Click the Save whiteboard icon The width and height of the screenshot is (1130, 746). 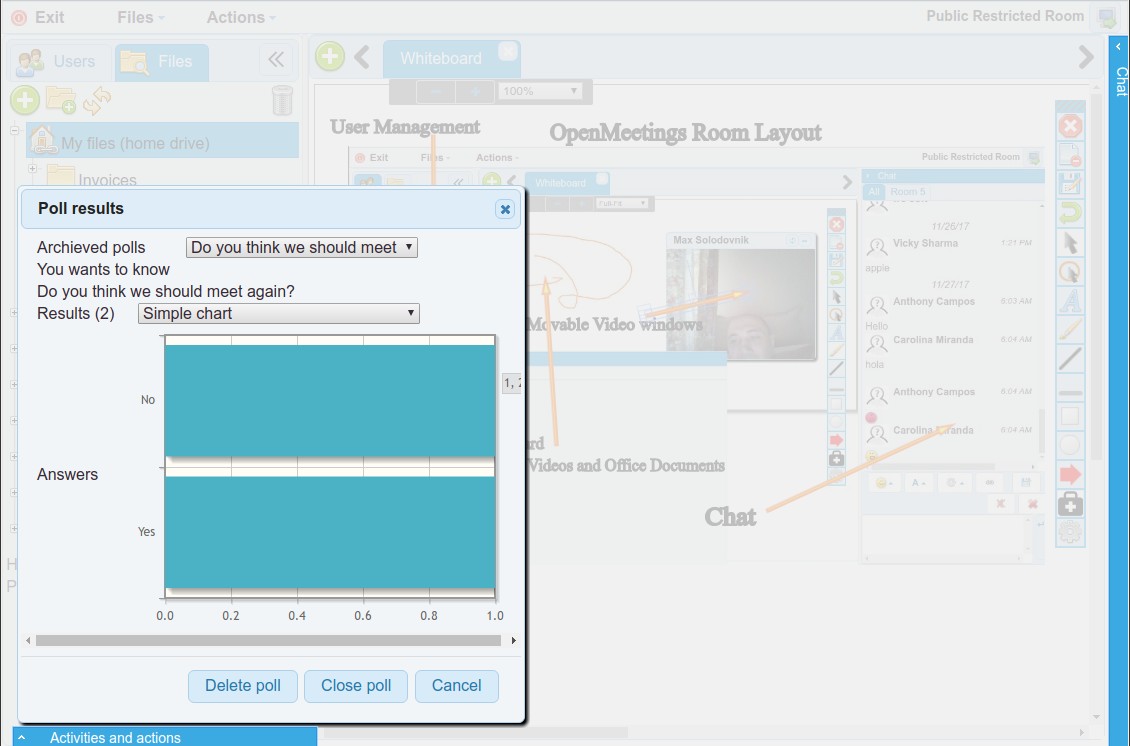pyautogui.click(x=1070, y=183)
